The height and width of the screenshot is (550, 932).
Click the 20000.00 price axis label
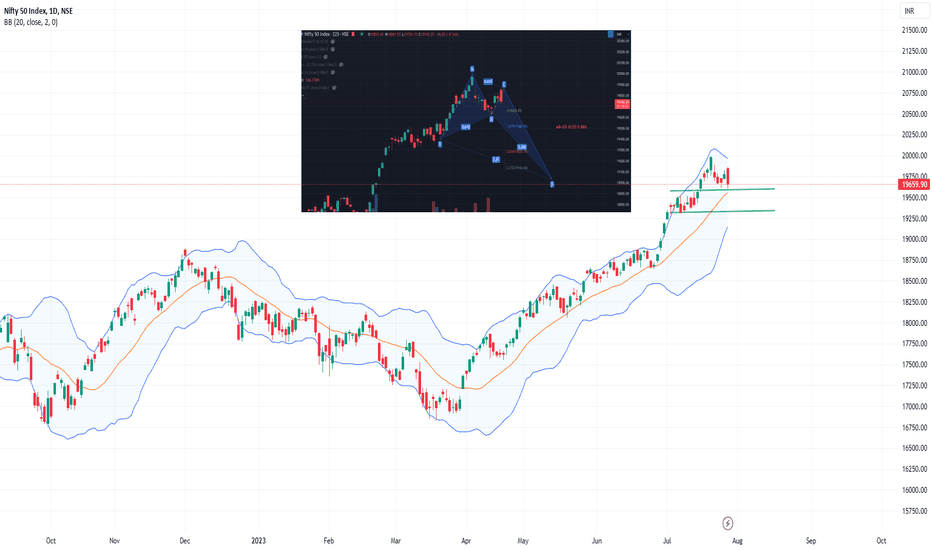[x=915, y=156]
